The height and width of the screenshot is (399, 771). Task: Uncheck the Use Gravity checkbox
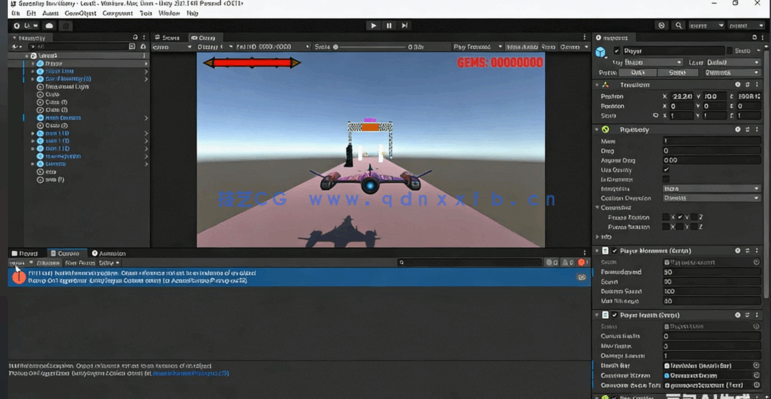click(666, 170)
